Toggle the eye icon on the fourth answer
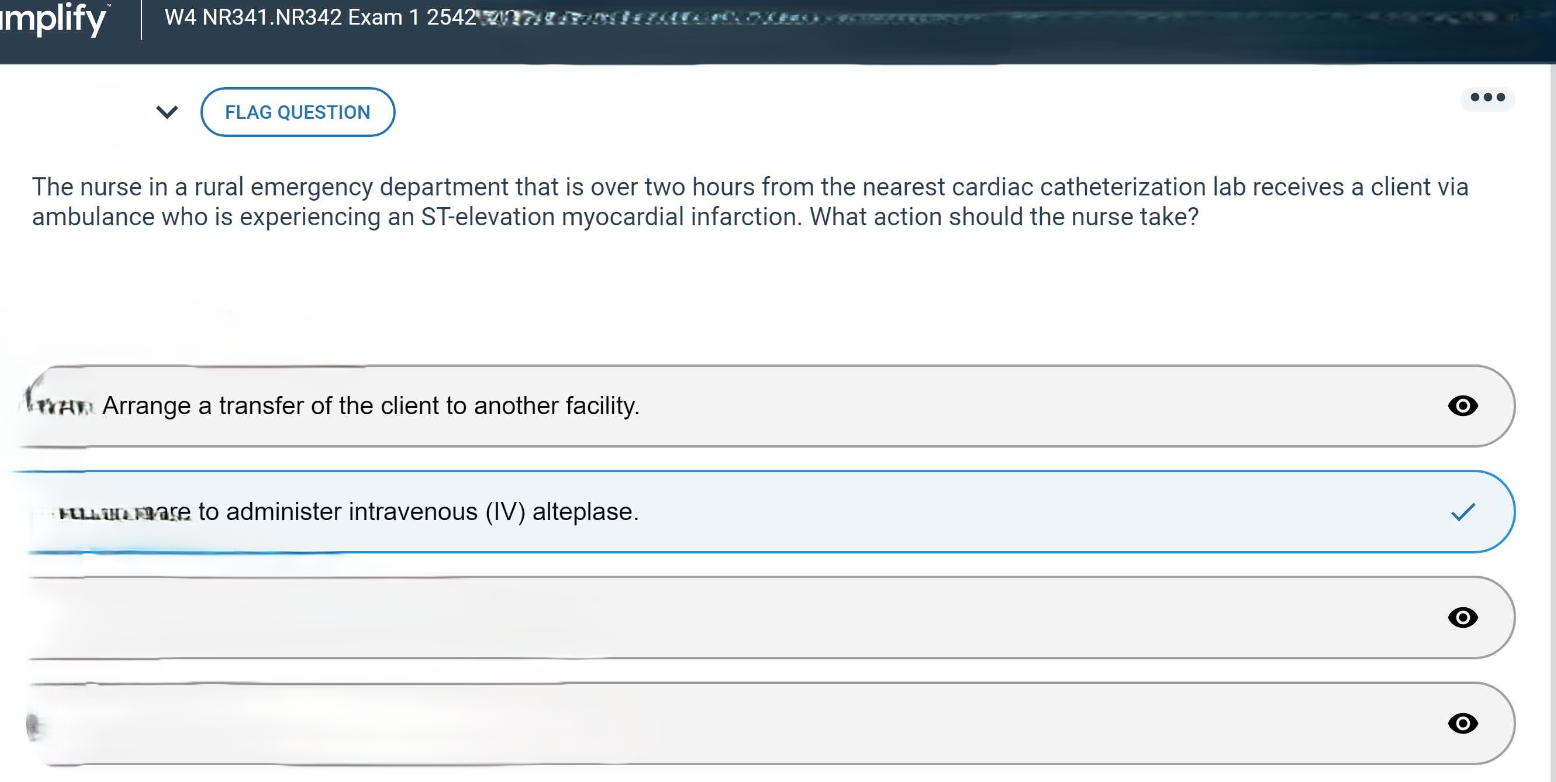Screen dimensions: 1556x782 [x=1462, y=723]
